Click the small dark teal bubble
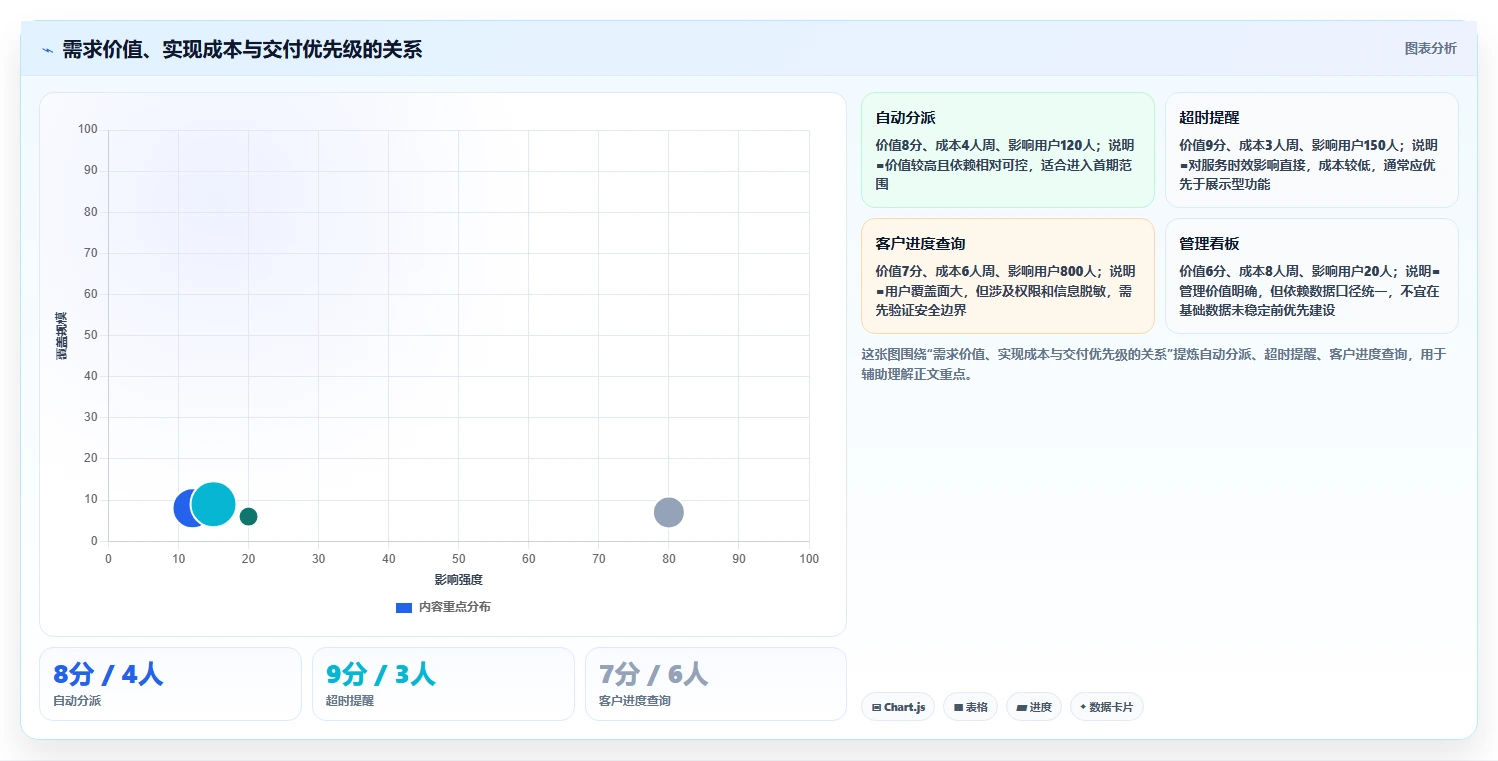The image size is (1498, 761). (249, 516)
